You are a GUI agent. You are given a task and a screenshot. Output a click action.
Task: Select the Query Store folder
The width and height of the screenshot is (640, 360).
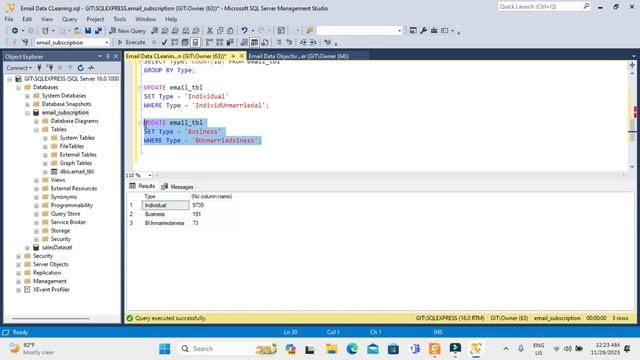click(x=65, y=214)
